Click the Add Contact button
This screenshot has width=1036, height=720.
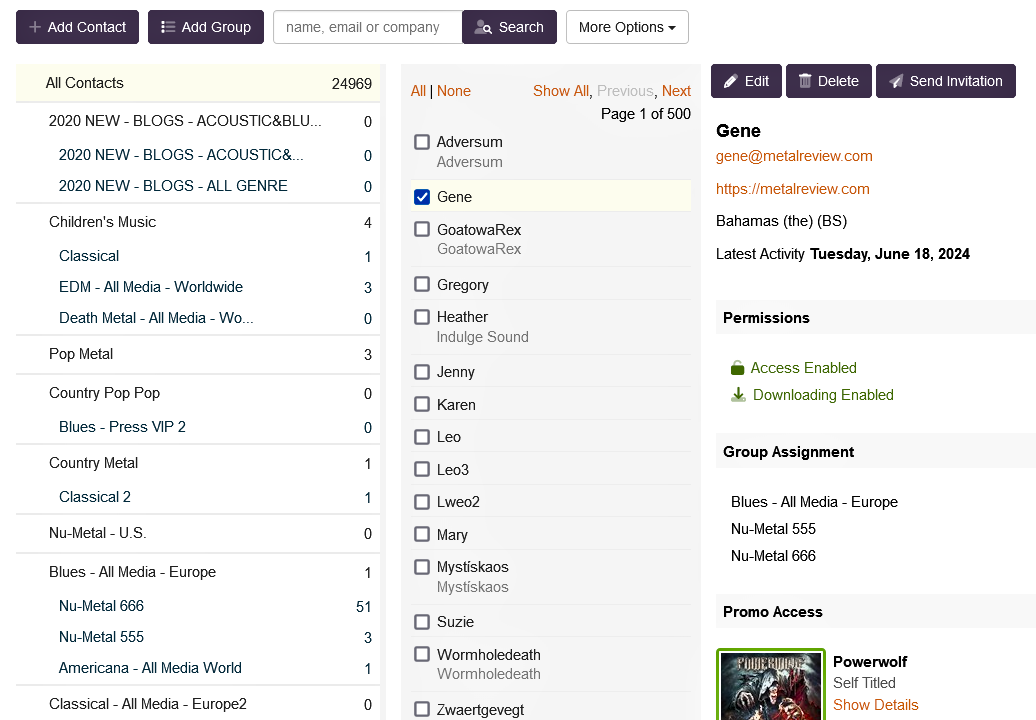pyautogui.click(x=77, y=27)
